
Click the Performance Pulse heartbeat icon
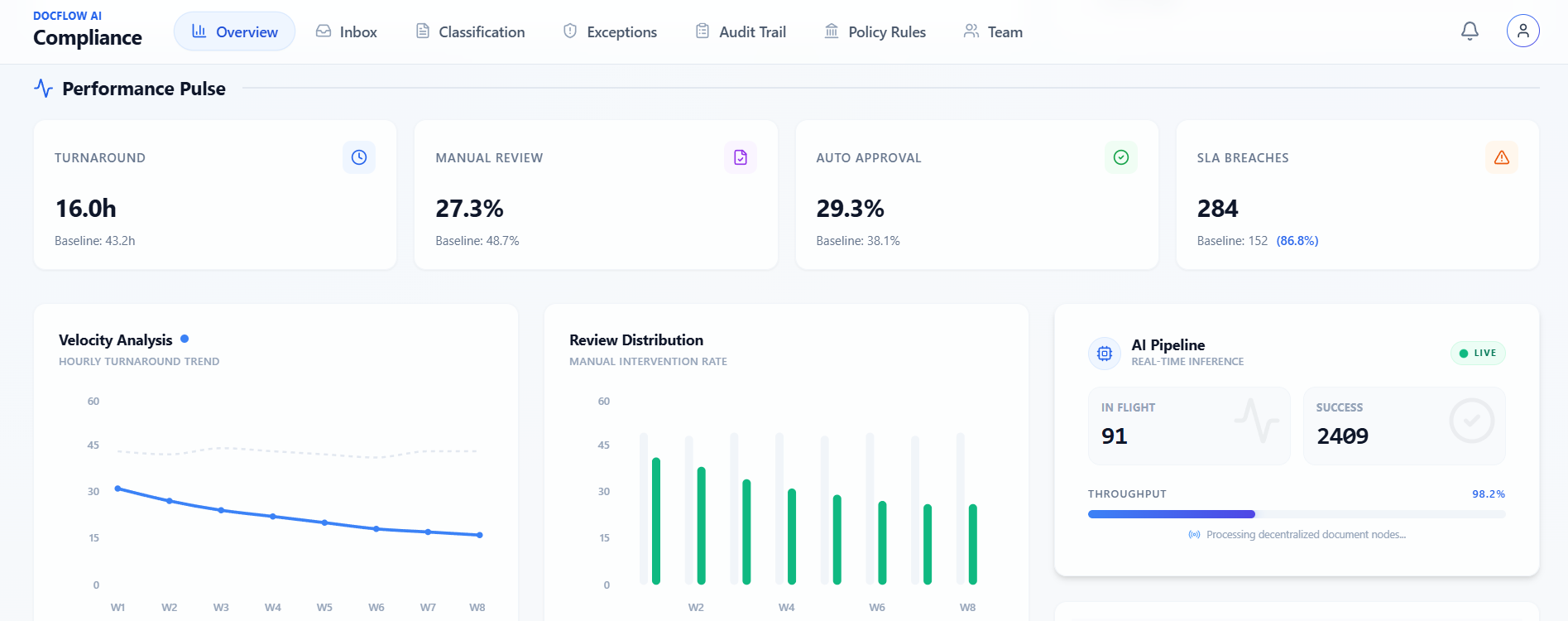[x=44, y=89]
